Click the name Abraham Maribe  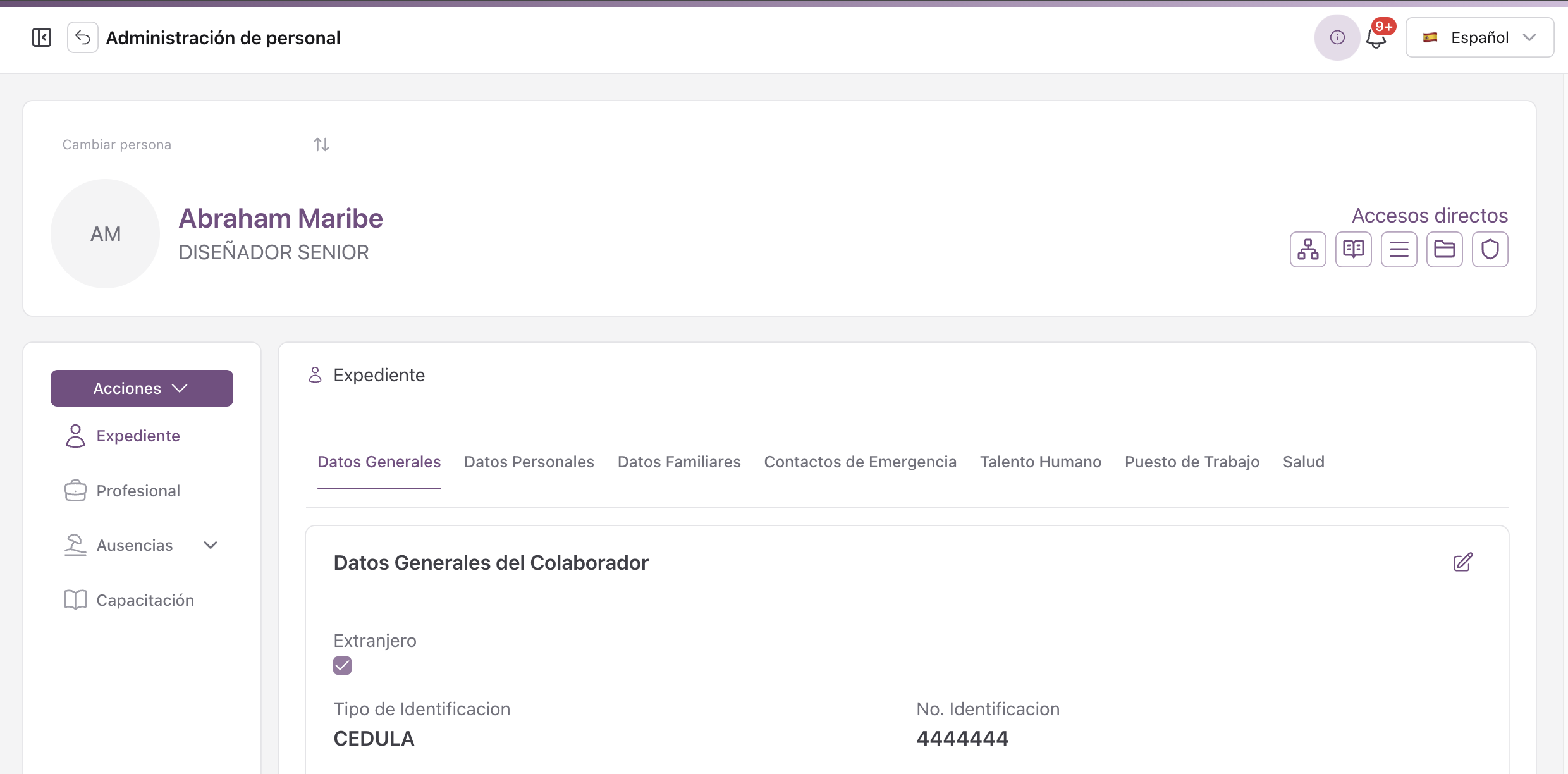click(x=281, y=219)
